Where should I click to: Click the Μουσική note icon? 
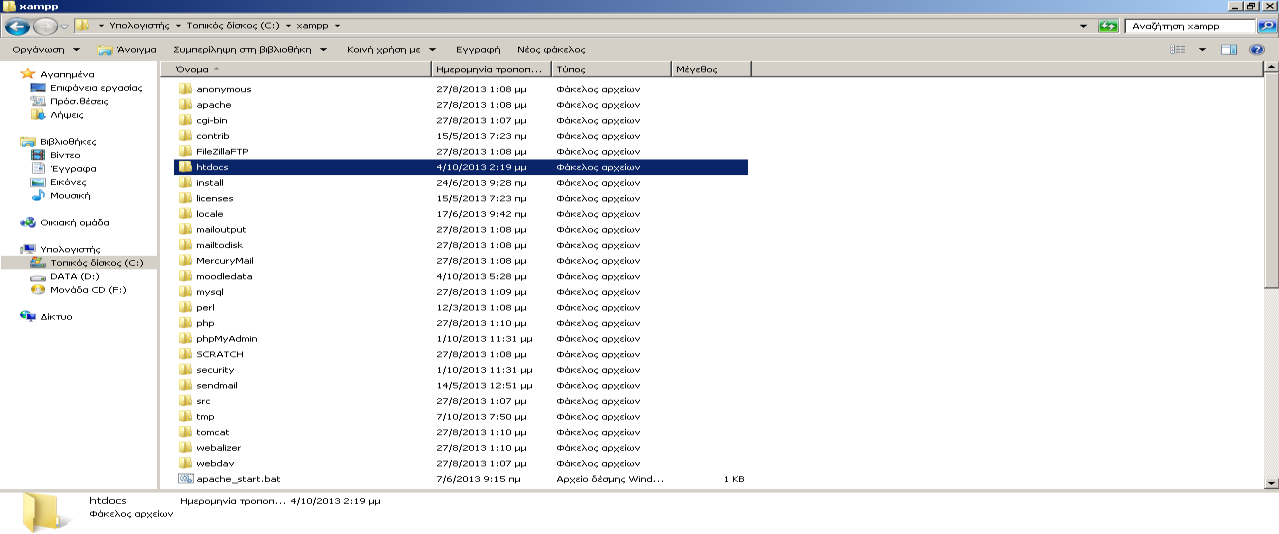39,195
